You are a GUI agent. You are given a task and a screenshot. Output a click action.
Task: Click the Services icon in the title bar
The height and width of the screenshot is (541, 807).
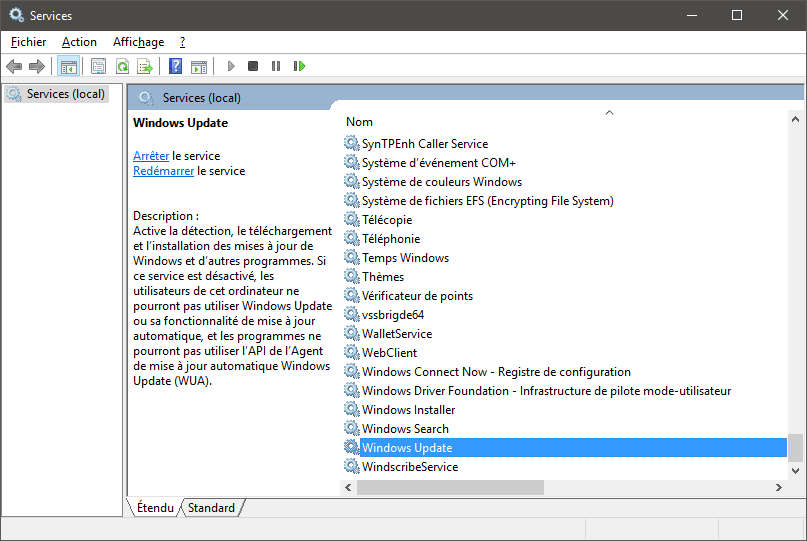click(16, 15)
